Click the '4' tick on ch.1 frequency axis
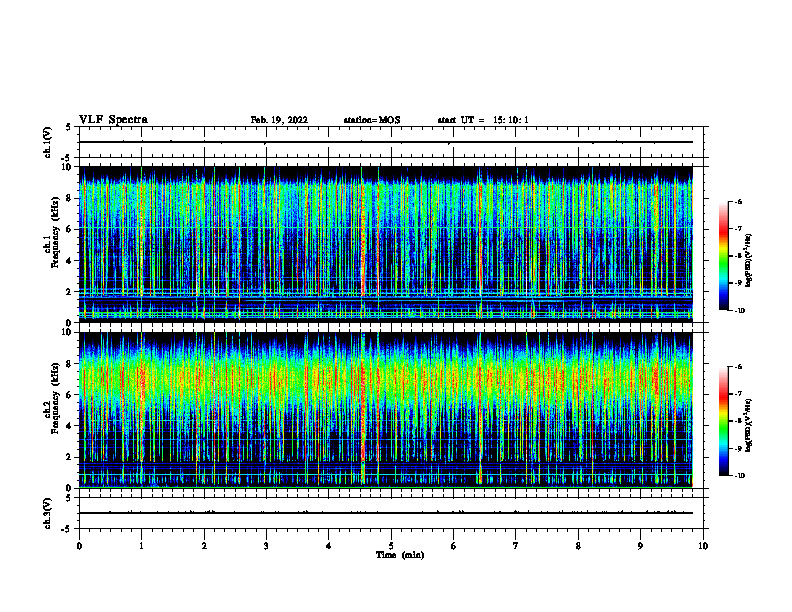 [x=70, y=261]
